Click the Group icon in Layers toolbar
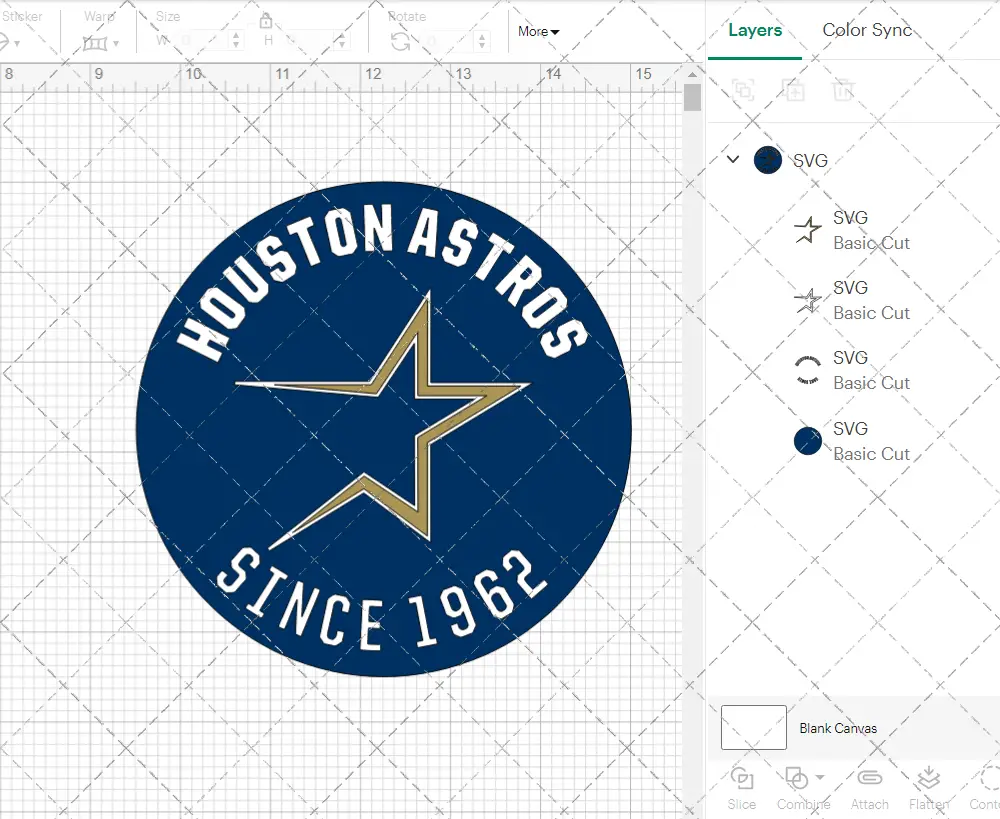Image resolution: width=1000 pixels, height=819 pixels. click(x=743, y=90)
